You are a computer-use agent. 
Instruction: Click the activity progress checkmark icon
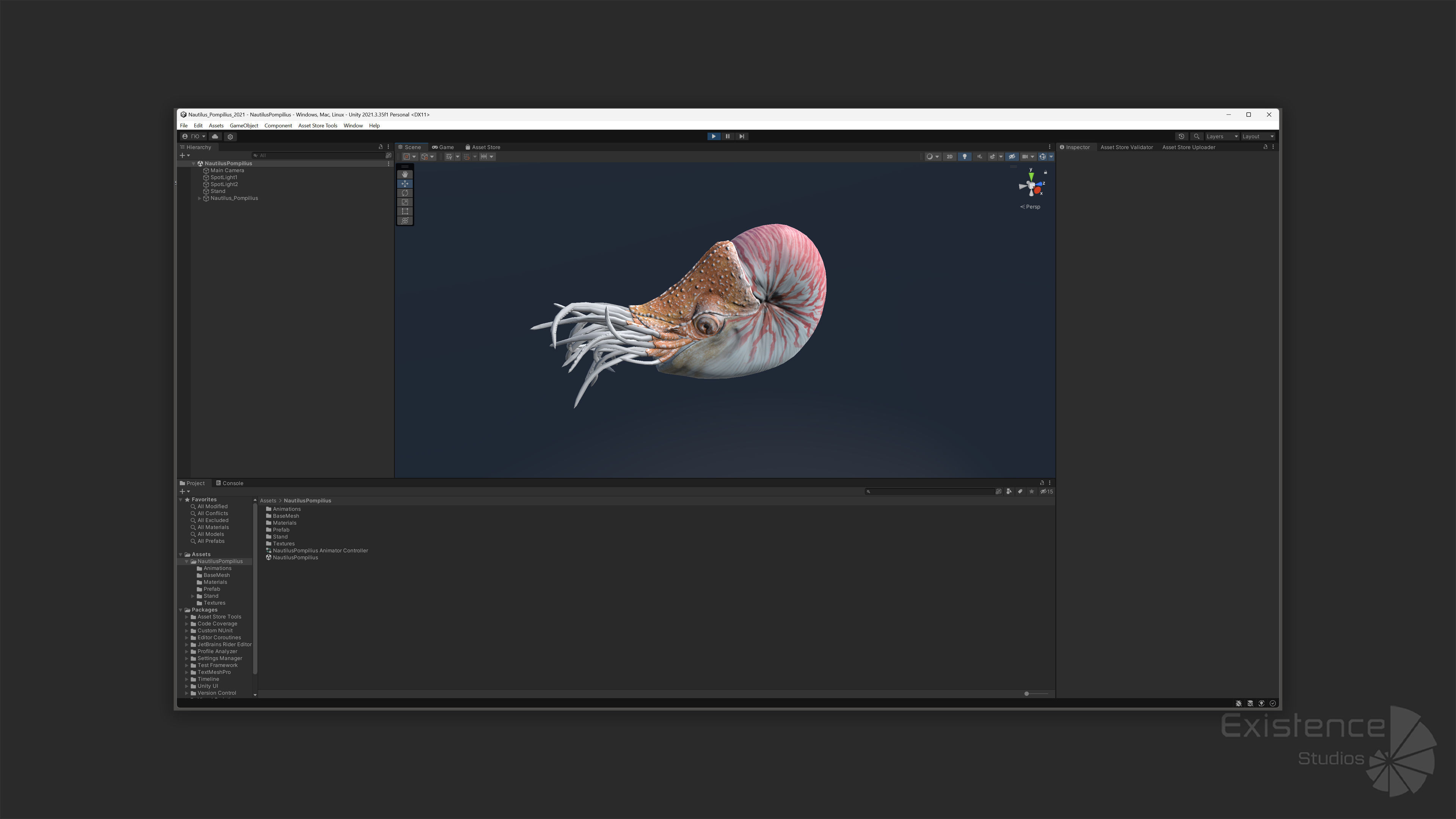[1272, 704]
